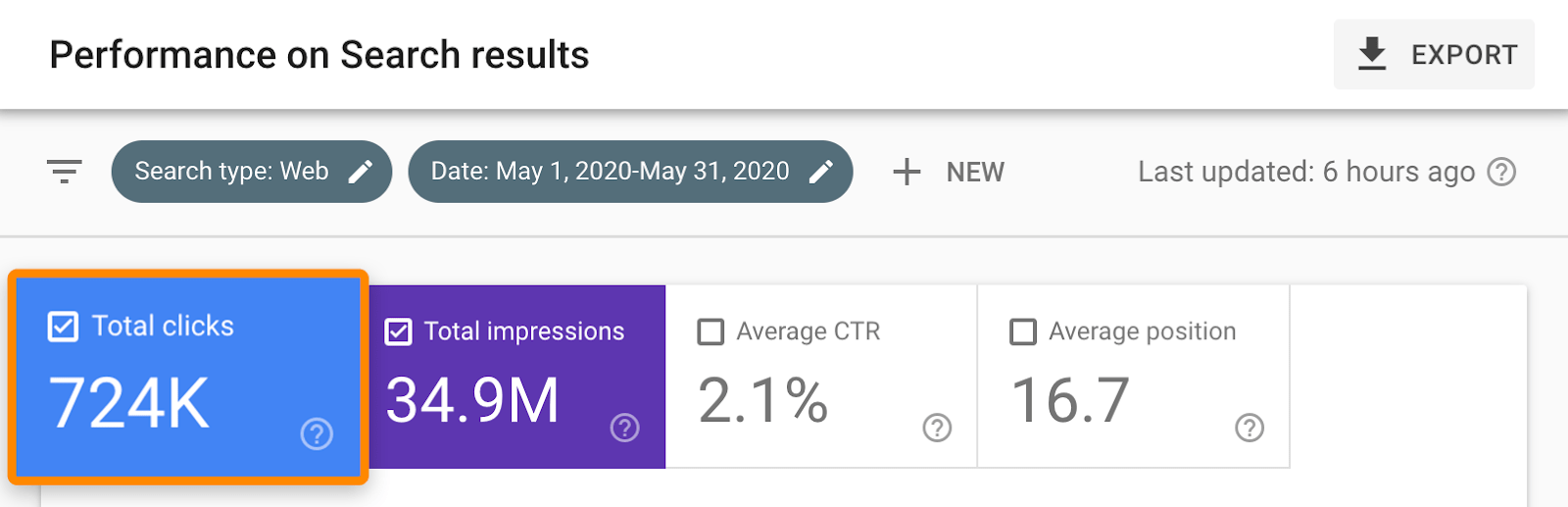
Task: Open the Date: May 1-31, 2020 filter
Action: 610,172
